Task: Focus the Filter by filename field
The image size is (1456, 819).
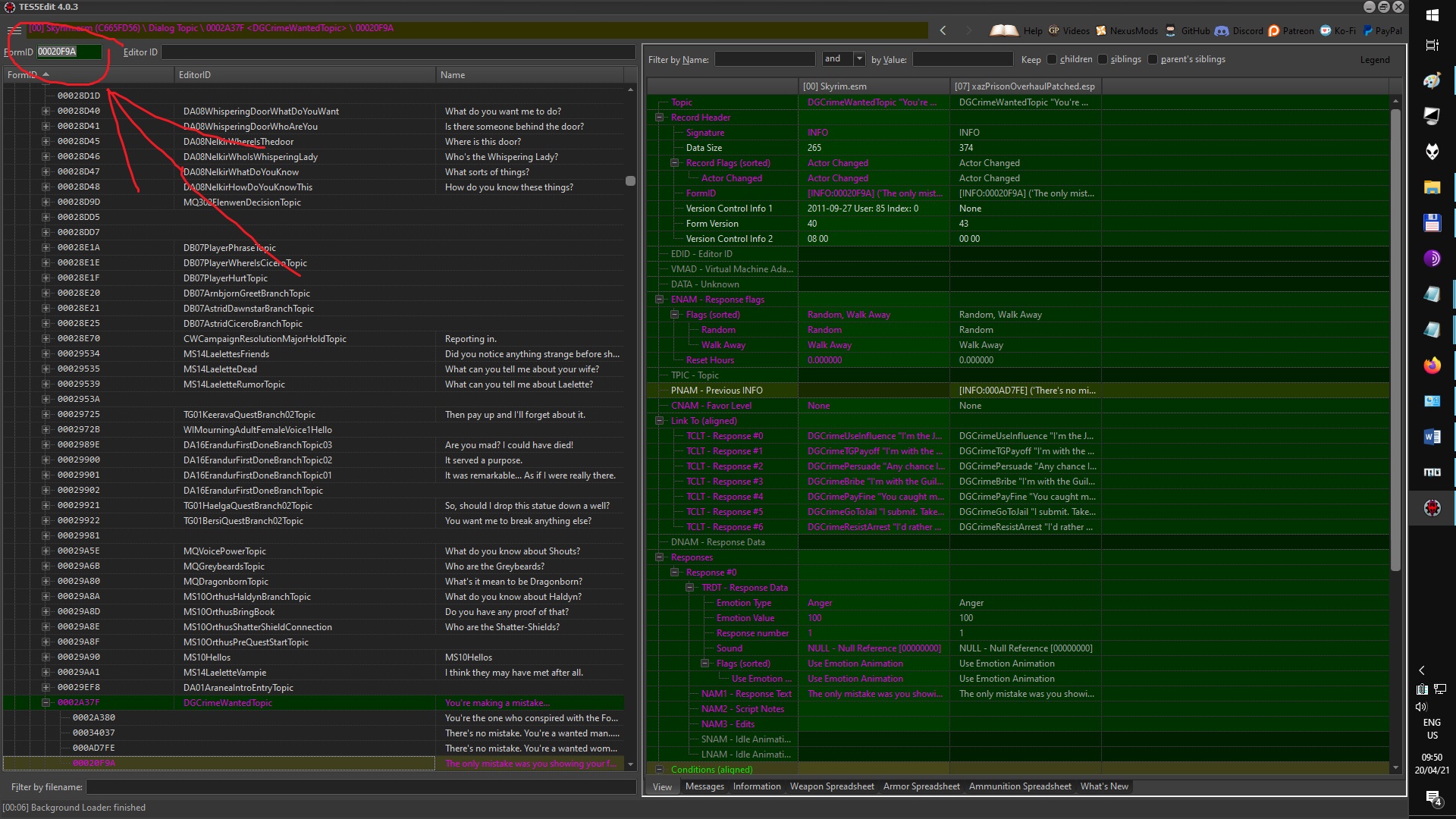Action: pyautogui.click(x=361, y=787)
